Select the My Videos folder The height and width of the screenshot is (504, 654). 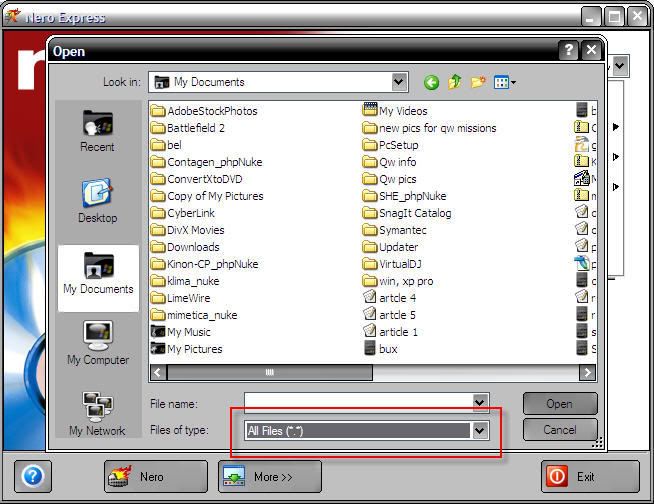click(395, 111)
